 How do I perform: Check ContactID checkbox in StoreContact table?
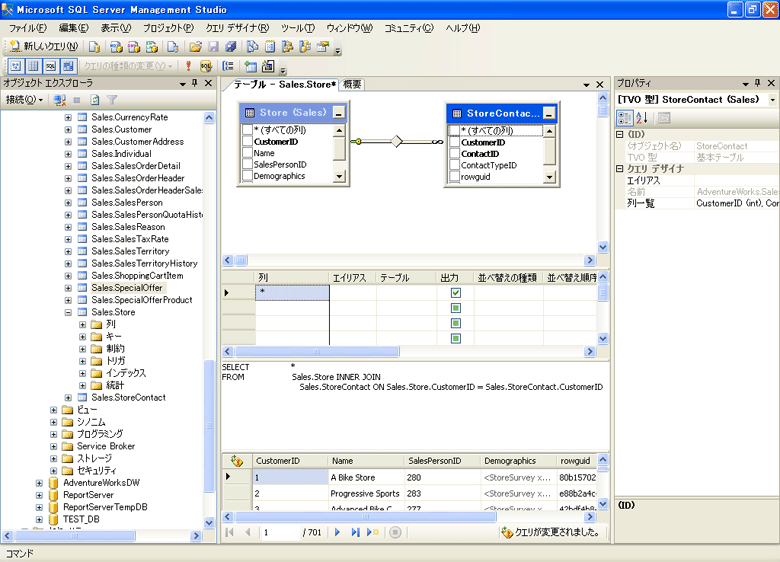[x=454, y=154]
